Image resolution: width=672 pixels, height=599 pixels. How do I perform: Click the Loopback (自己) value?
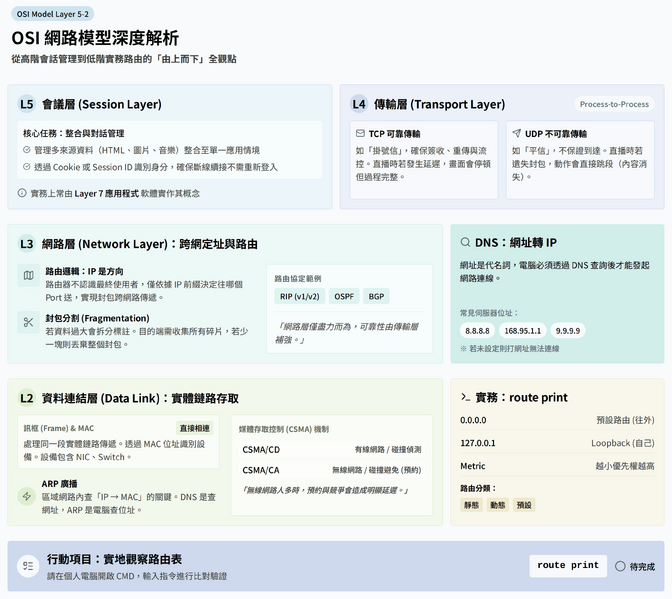click(623, 443)
